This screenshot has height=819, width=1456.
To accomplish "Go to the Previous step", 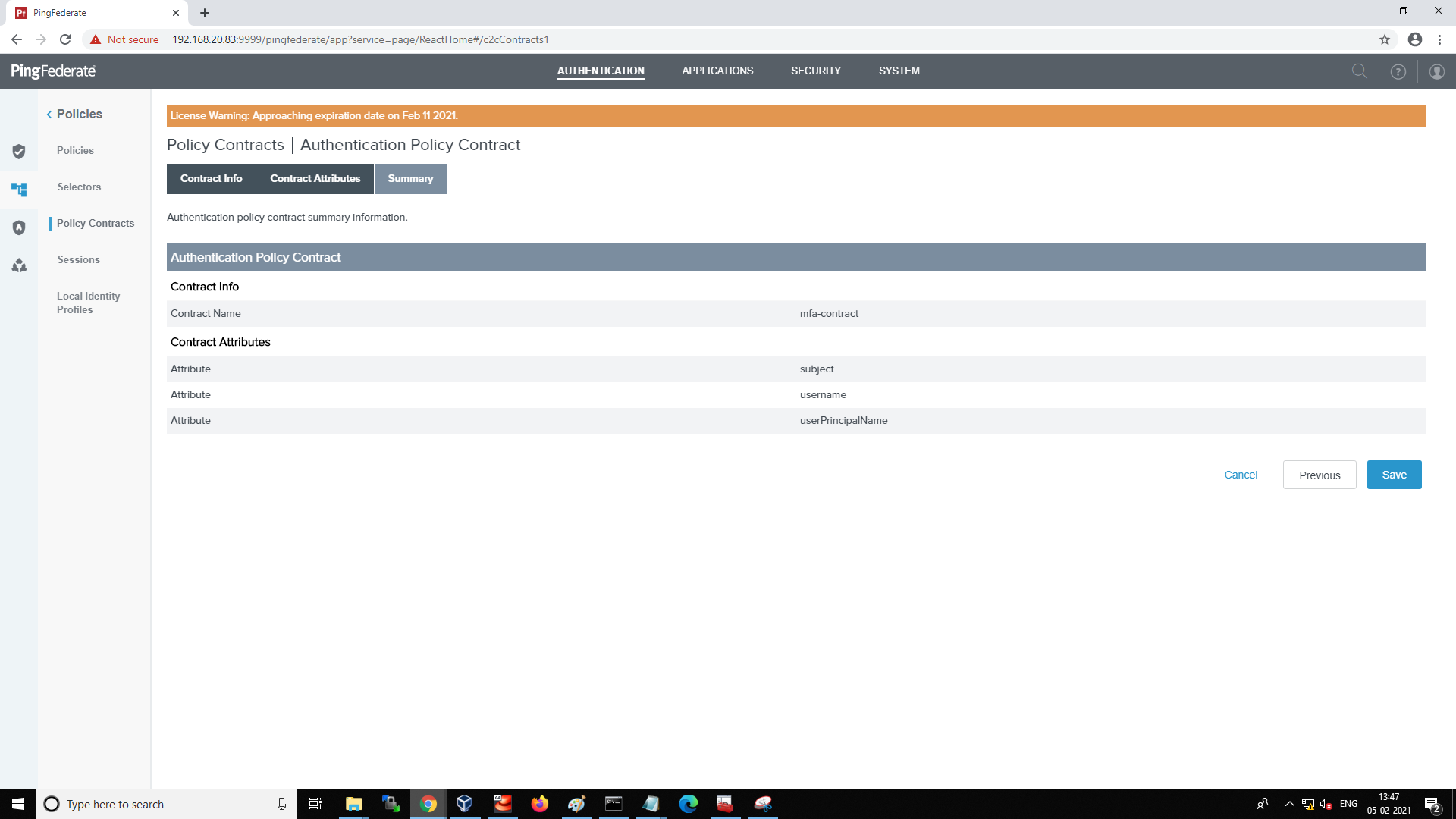I will [1319, 475].
